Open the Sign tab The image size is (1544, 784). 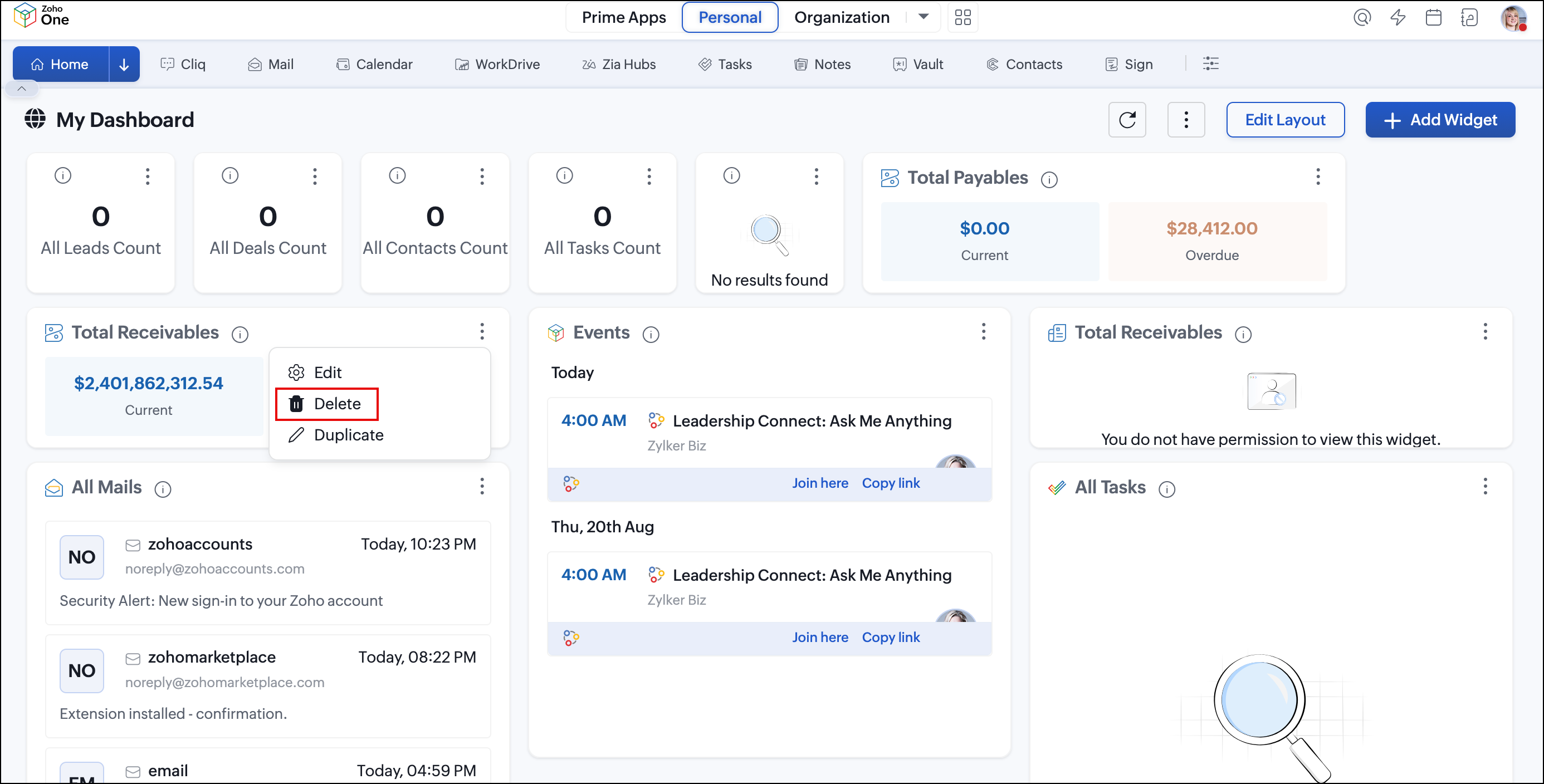pyautogui.click(x=1128, y=64)
